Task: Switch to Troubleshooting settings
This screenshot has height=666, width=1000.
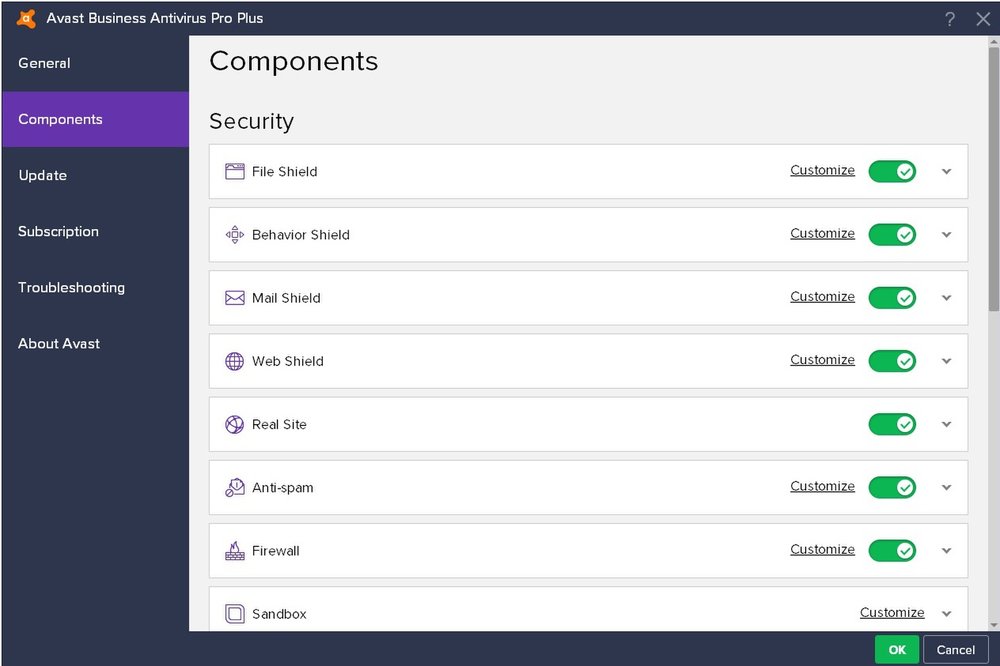Action: [x=96, y=287]
